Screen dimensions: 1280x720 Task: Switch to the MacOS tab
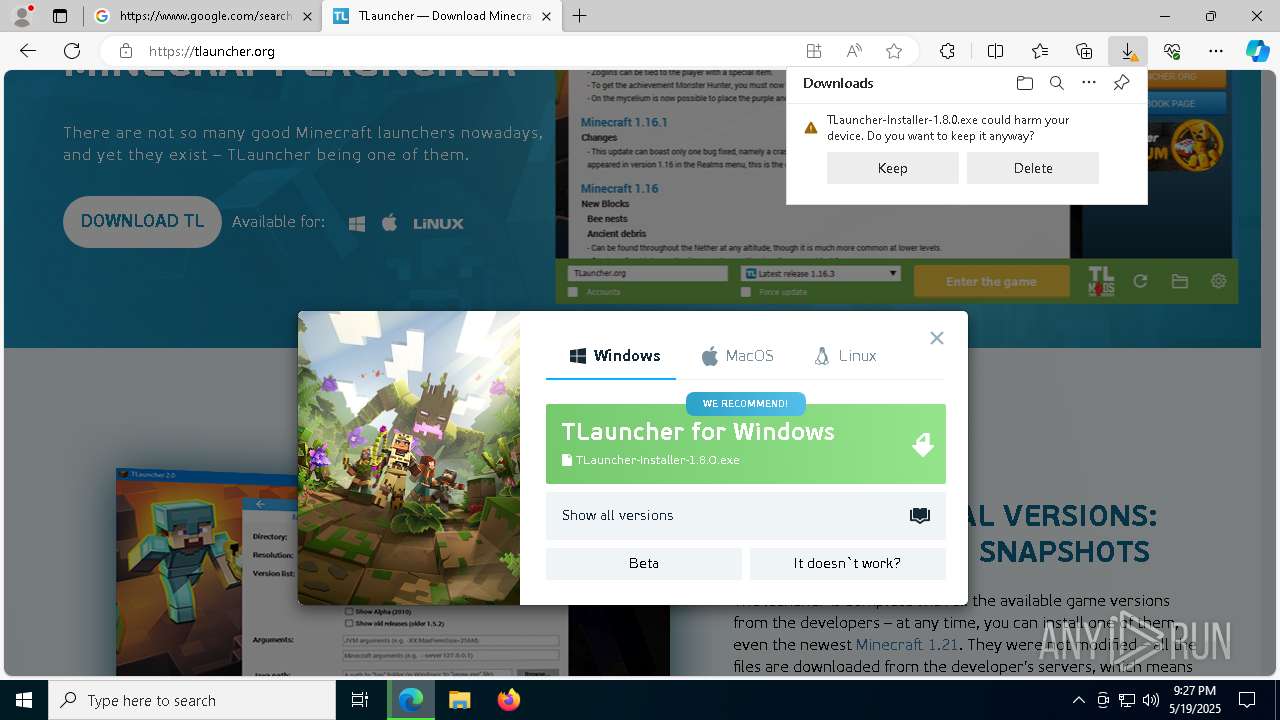pyautogui.click(x=738, y=356)
